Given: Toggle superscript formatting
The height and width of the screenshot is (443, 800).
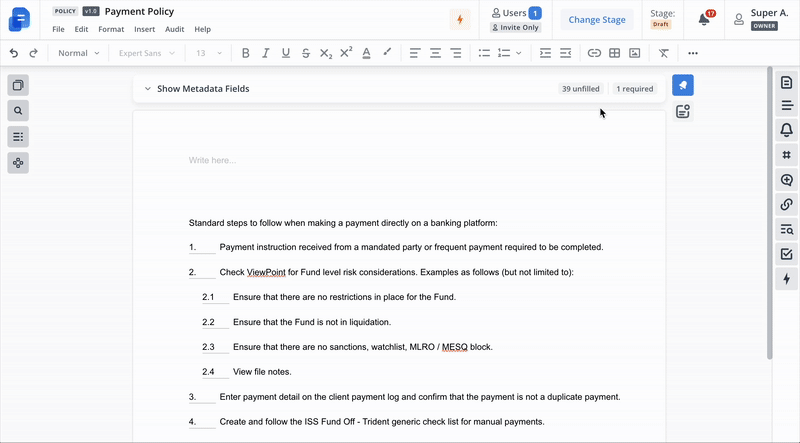Looking at the screenshot, I should tap(346, 53).
